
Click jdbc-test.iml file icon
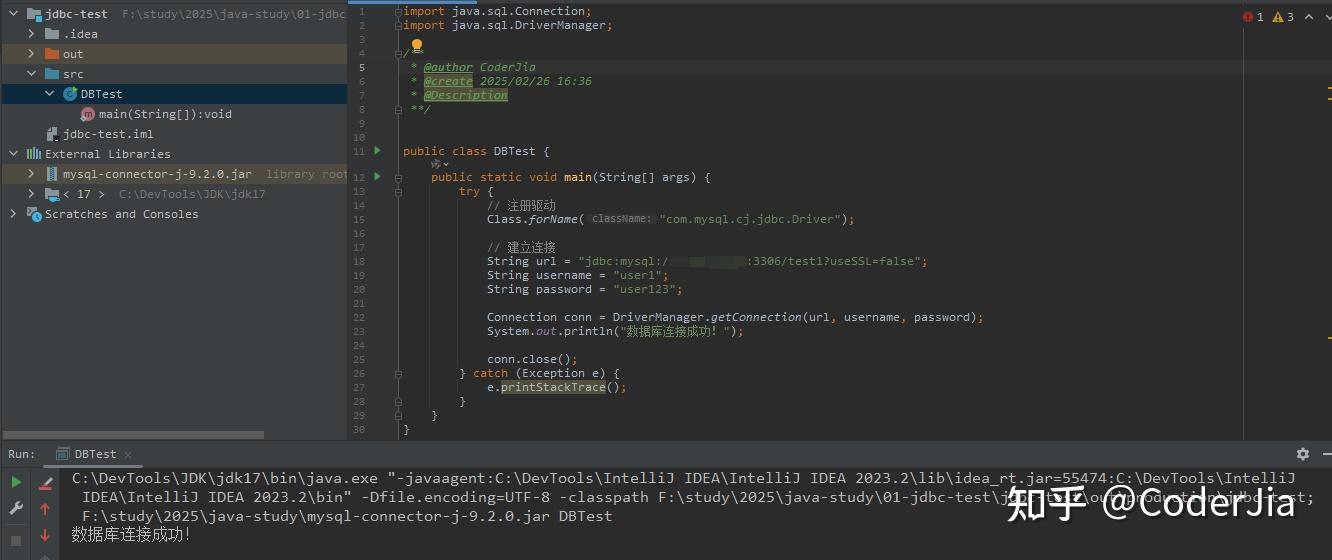point(52,134)
